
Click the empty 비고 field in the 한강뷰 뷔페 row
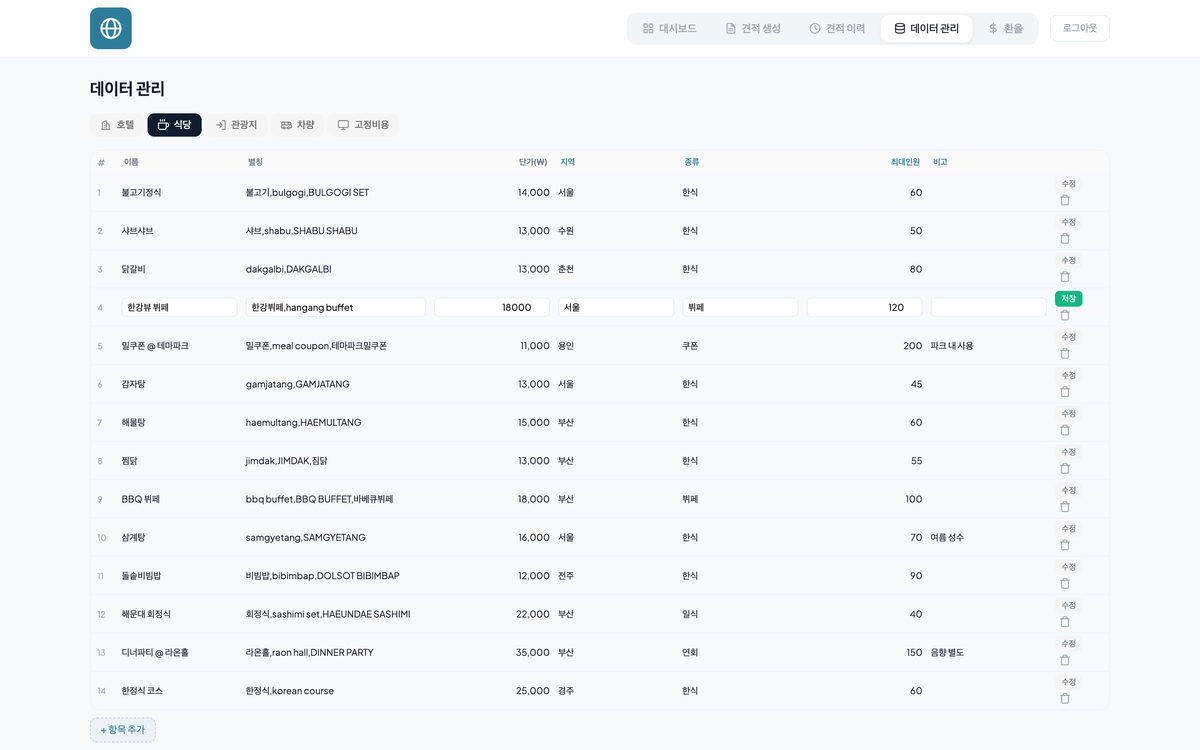pyautogui.click(x=988, y=307)
